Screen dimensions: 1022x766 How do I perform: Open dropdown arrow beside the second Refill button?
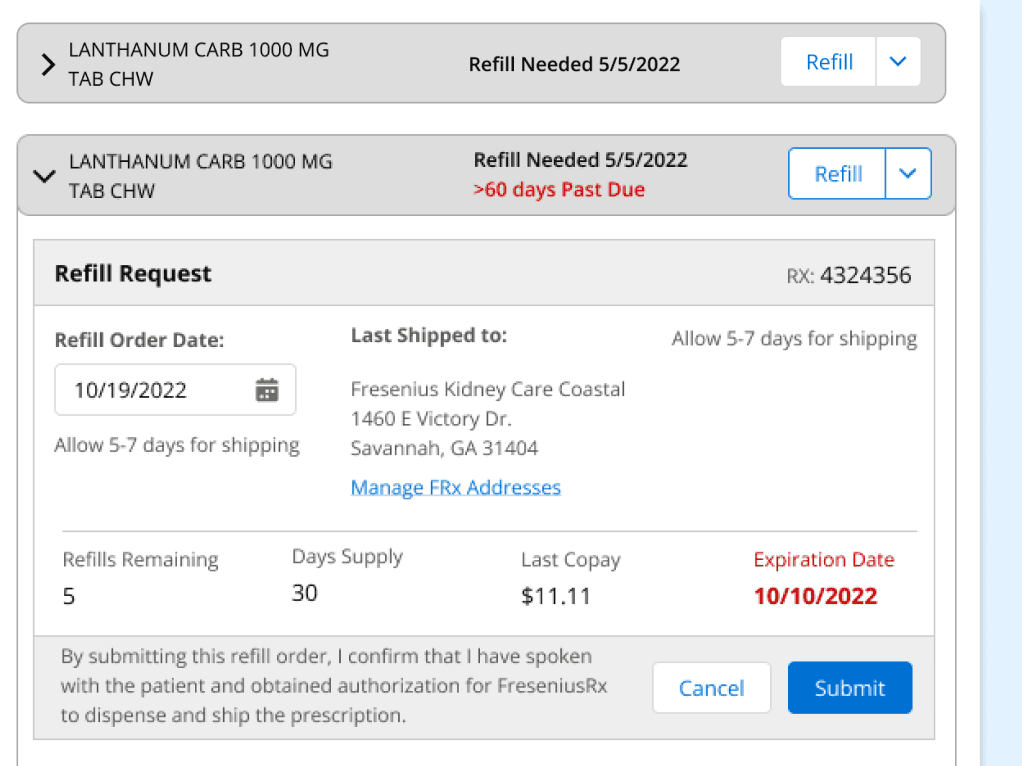(x=907, y=174)
